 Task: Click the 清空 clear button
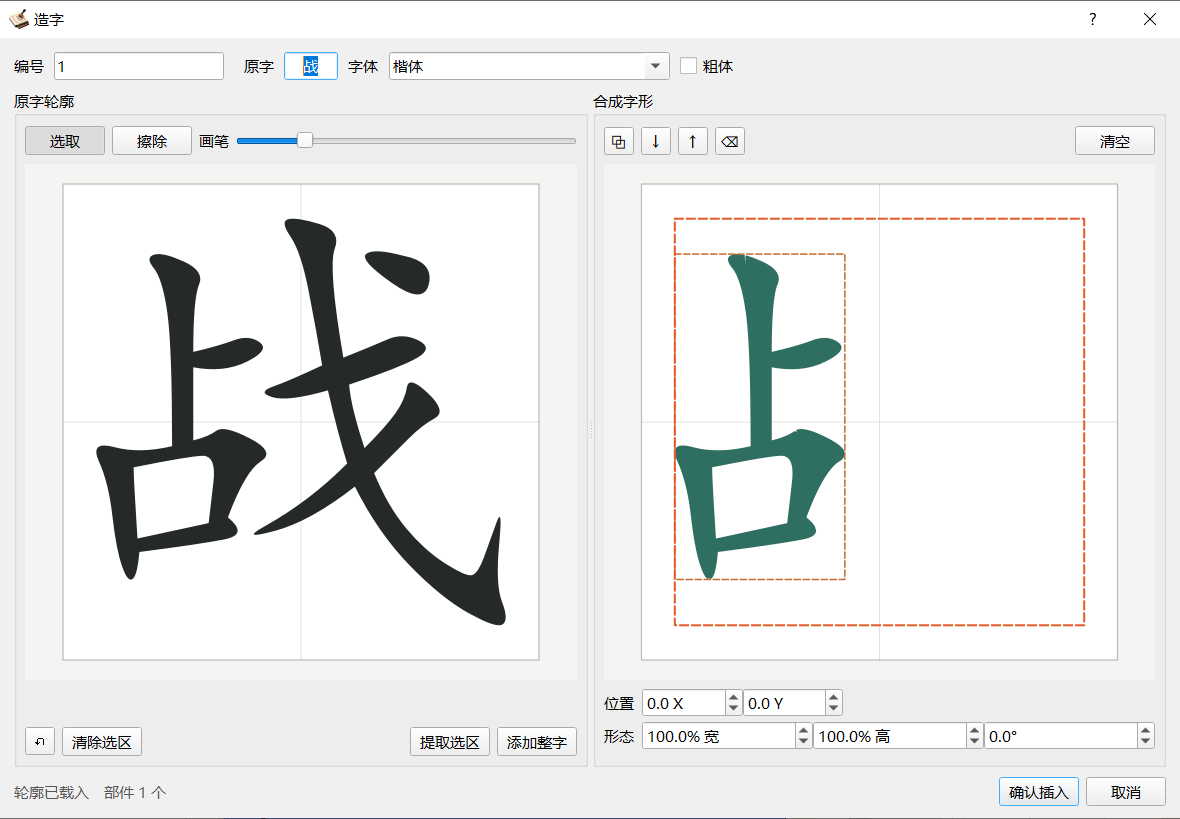(x=1115, y=142)
